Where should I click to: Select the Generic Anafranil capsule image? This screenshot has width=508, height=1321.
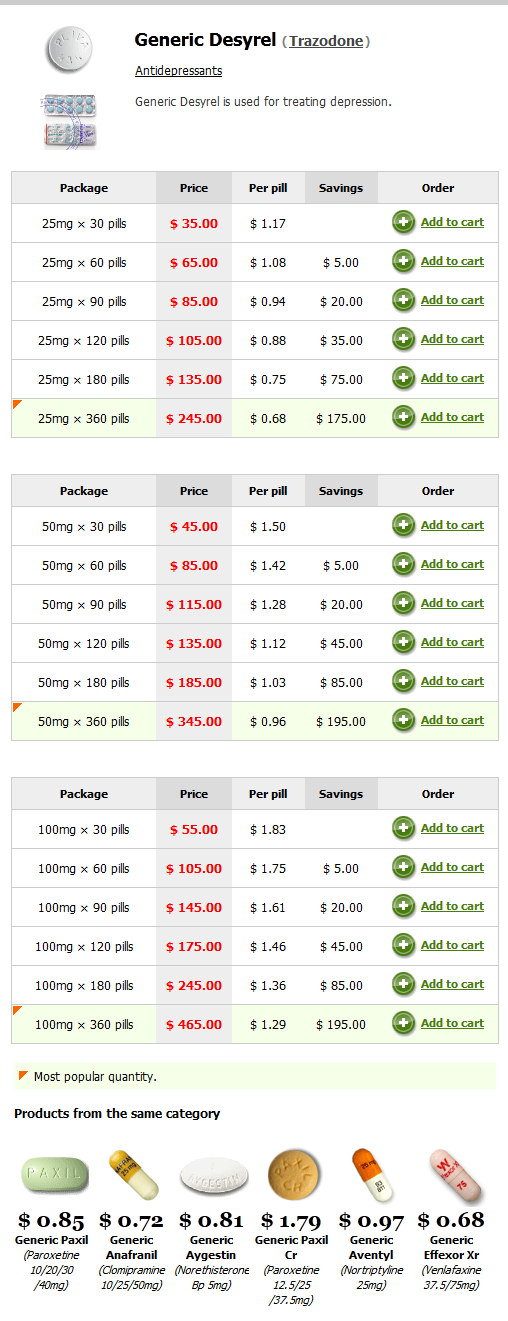[x=133, y=1175]
